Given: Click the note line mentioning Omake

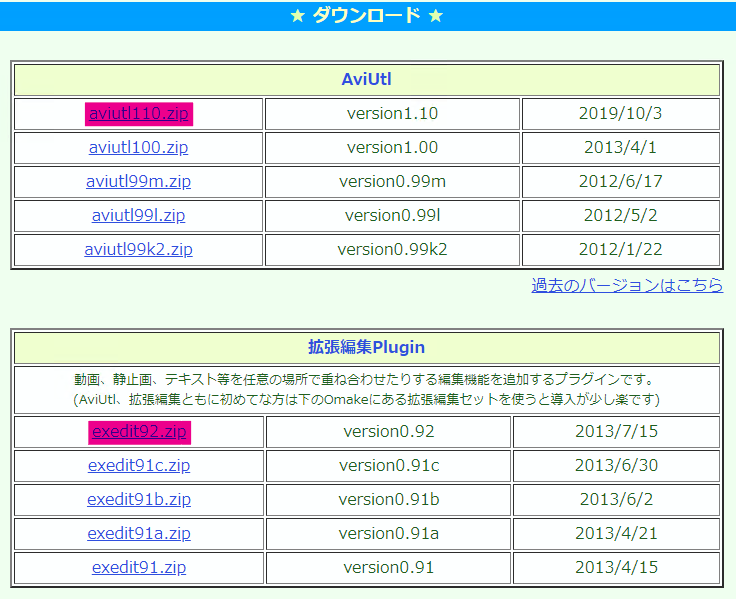Looking at the screenshot, I should (367, 399).
